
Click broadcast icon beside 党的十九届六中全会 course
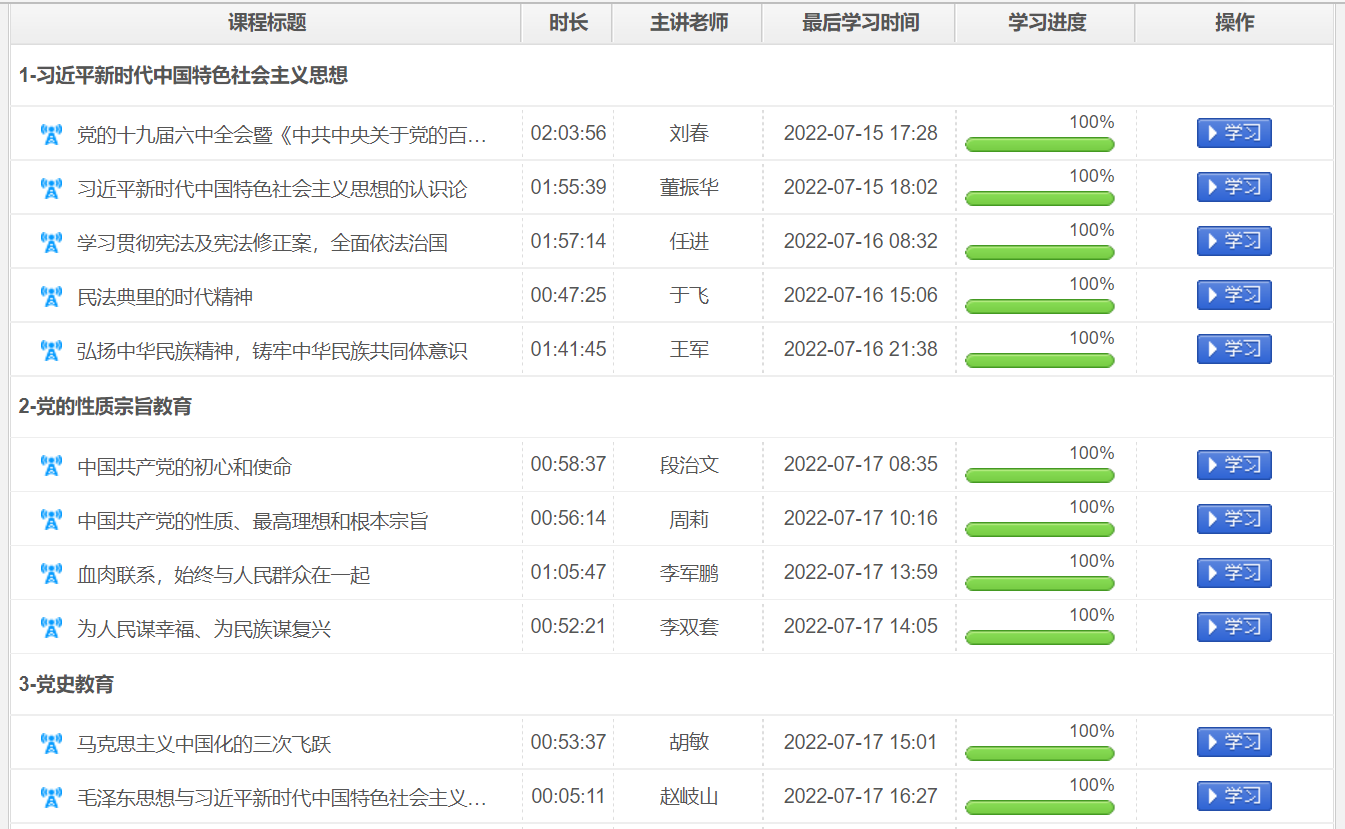[x=51, y=135]
